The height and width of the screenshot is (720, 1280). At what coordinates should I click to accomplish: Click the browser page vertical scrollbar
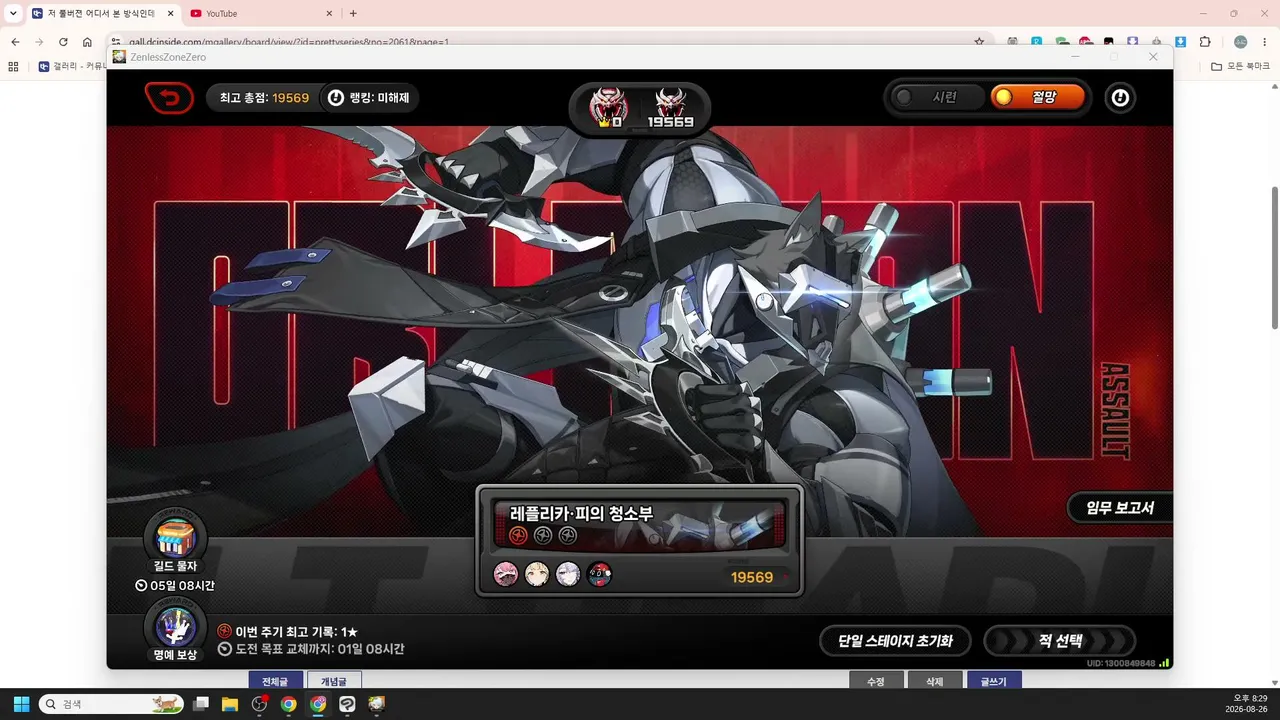[x=1274, y=257]
